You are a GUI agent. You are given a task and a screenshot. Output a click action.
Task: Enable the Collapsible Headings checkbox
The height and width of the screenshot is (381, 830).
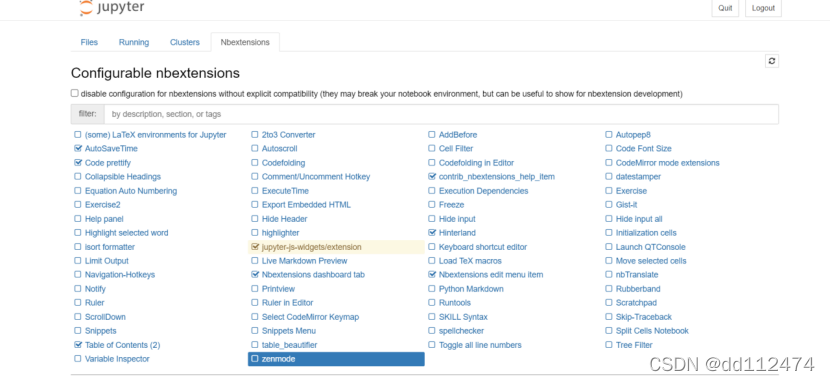point(78,177)
